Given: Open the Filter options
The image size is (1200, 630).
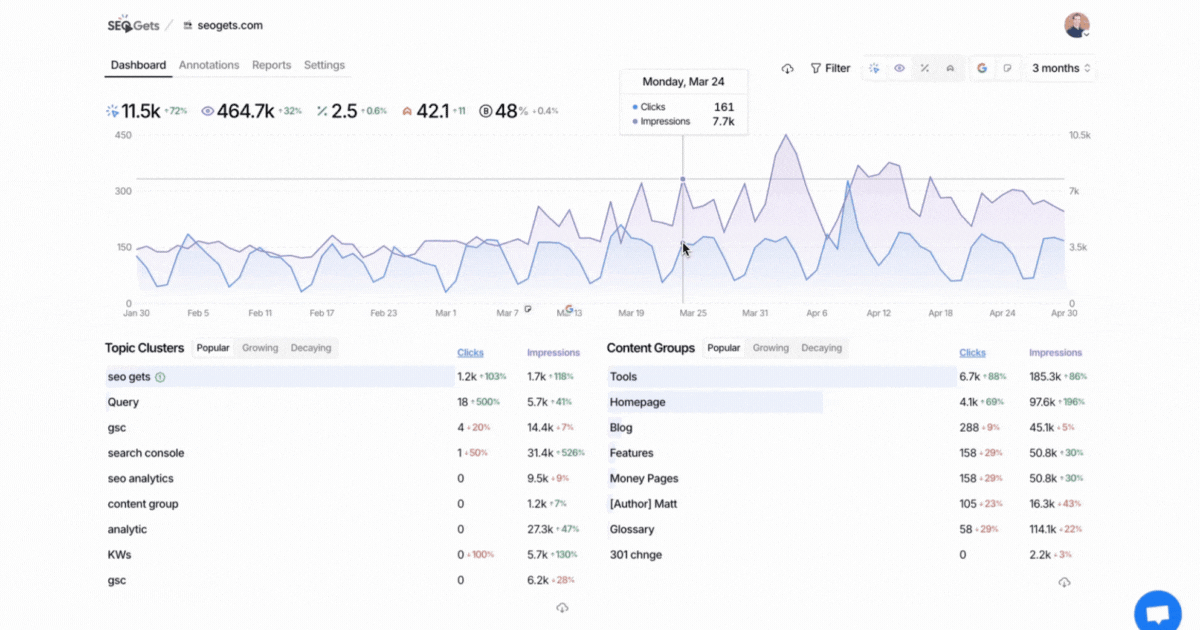Looking at the screenshot, I should [x=830, y=69].
